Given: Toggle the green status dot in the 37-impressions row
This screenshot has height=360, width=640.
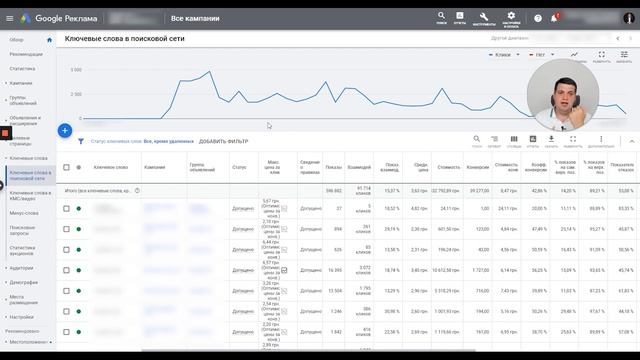Looking at the screenshot, I should click(79, 209).
